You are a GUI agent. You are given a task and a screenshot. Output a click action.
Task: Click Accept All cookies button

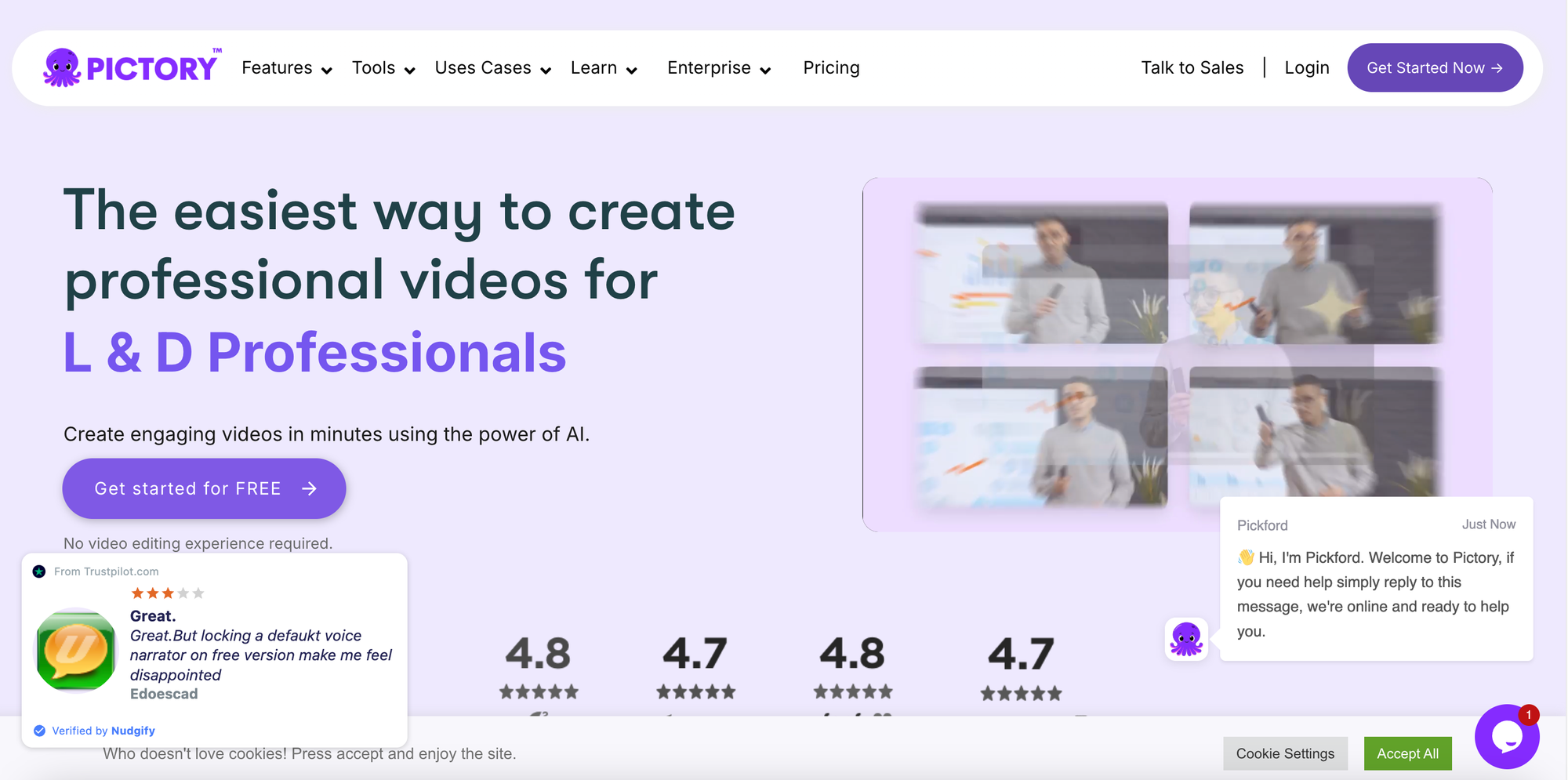pos(1407,753)
